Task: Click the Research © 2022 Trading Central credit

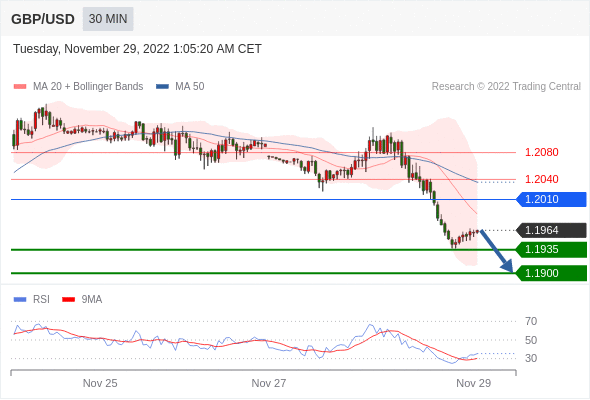Action: pos(506,87)
